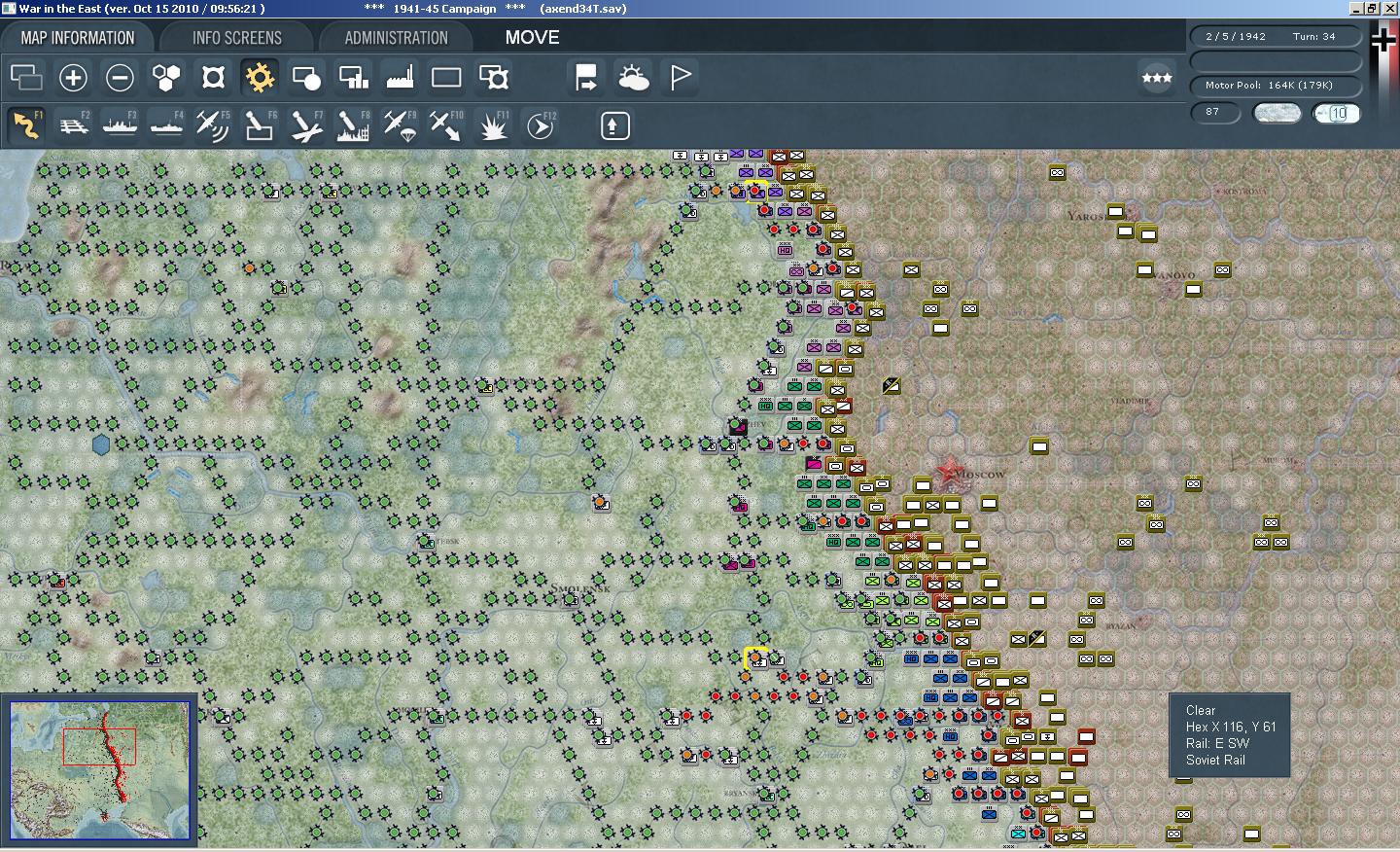Click the empty rectangle toolbar icon
Screen dimensions: 1400x852
[446, 77]
